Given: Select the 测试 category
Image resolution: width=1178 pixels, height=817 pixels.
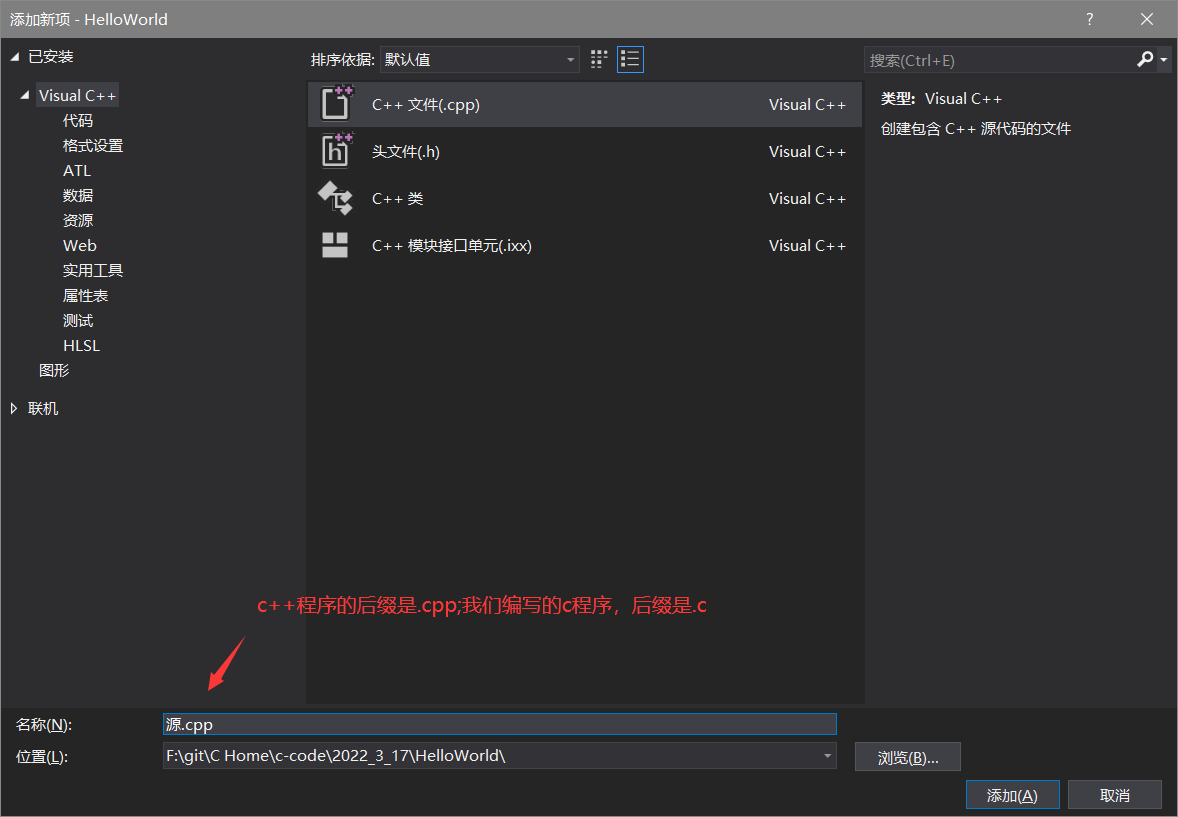Looking at the screenshot, I should (x=78, y=321).
